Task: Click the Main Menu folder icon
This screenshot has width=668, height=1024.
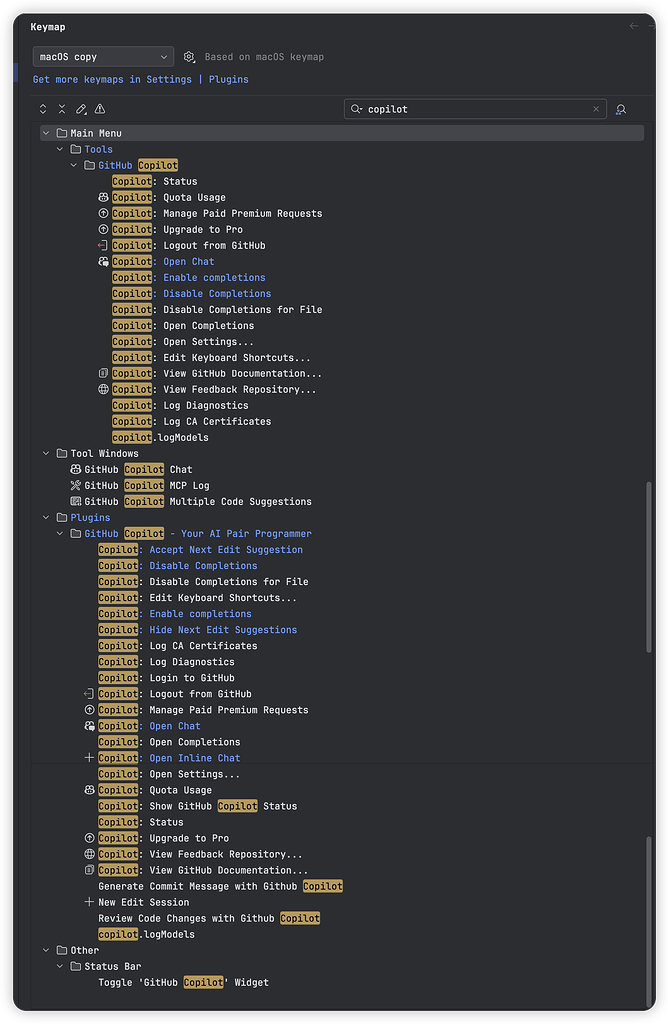Action: point(62,133)
